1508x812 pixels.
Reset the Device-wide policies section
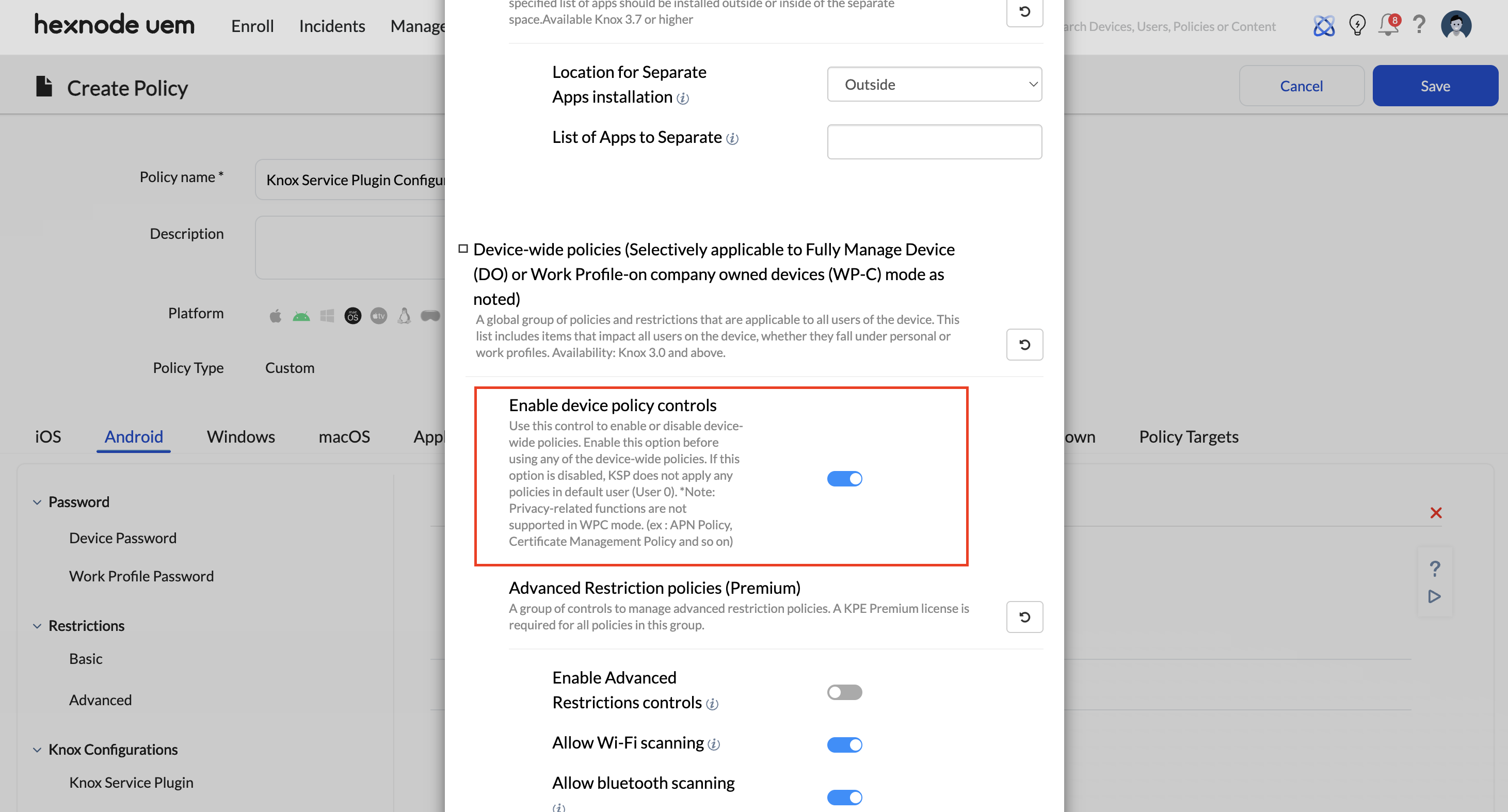pyautogui.click(x=1024, y=345)
